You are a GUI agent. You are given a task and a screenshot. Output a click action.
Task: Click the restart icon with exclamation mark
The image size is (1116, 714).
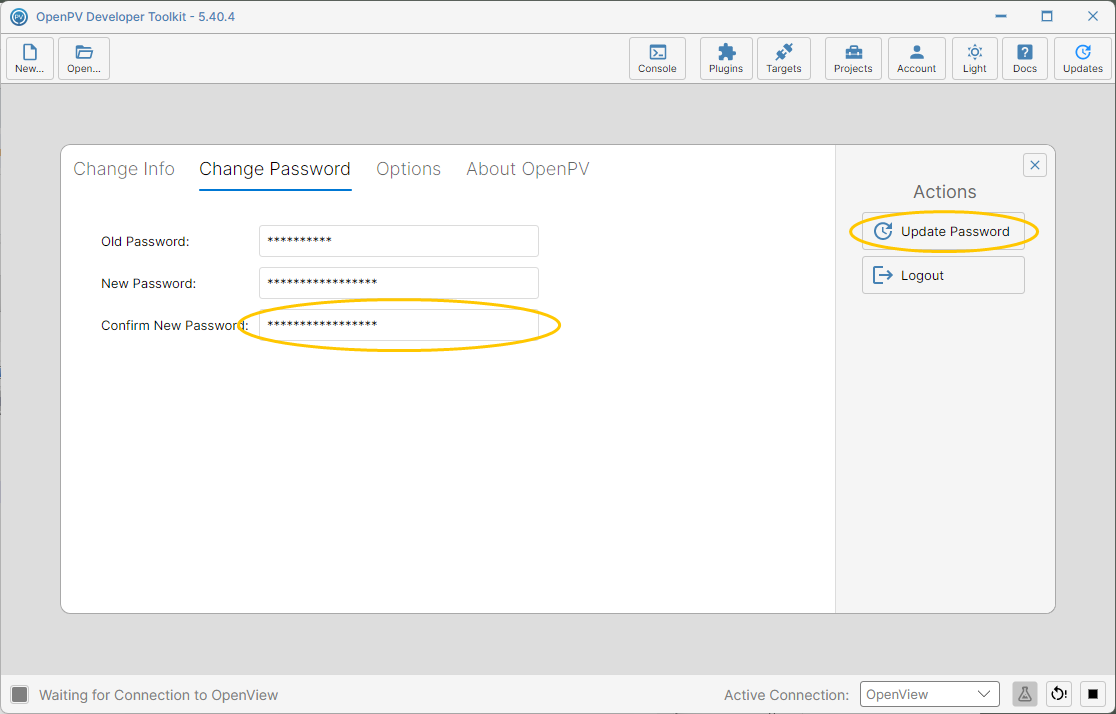(x=1059, y=694)
